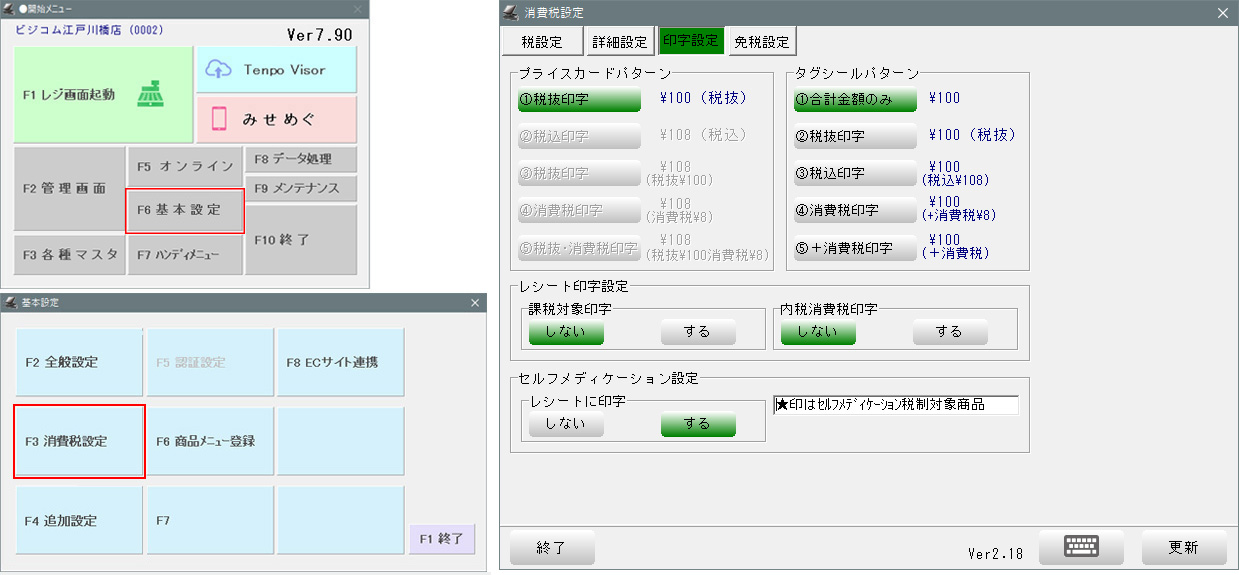Click the 消費税設定 title bar app icon
The height and width of the screenshot is (575, 1239).
[x=511, y=13]
